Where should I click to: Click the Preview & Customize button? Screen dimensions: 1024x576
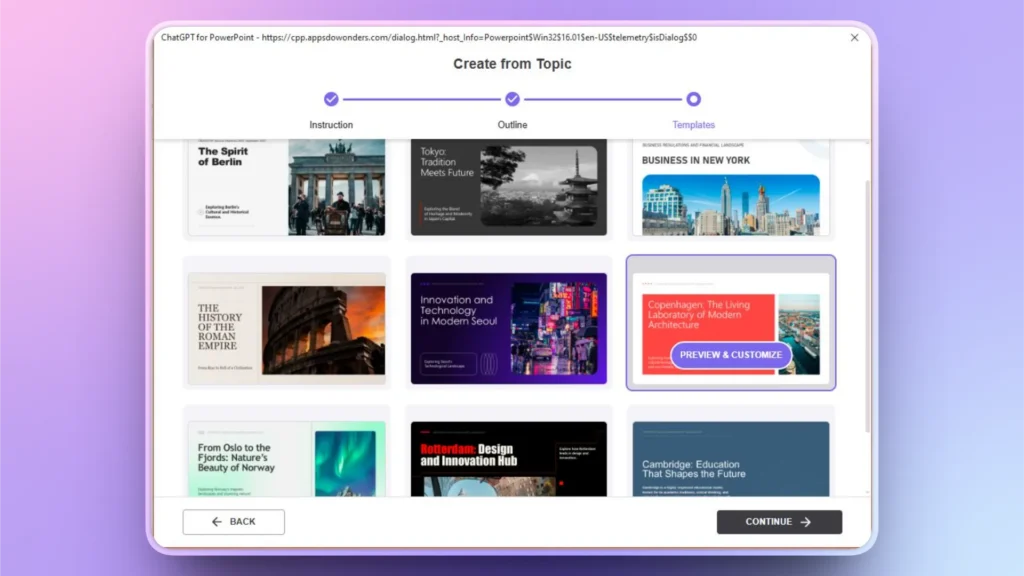[x=730, y=355]
